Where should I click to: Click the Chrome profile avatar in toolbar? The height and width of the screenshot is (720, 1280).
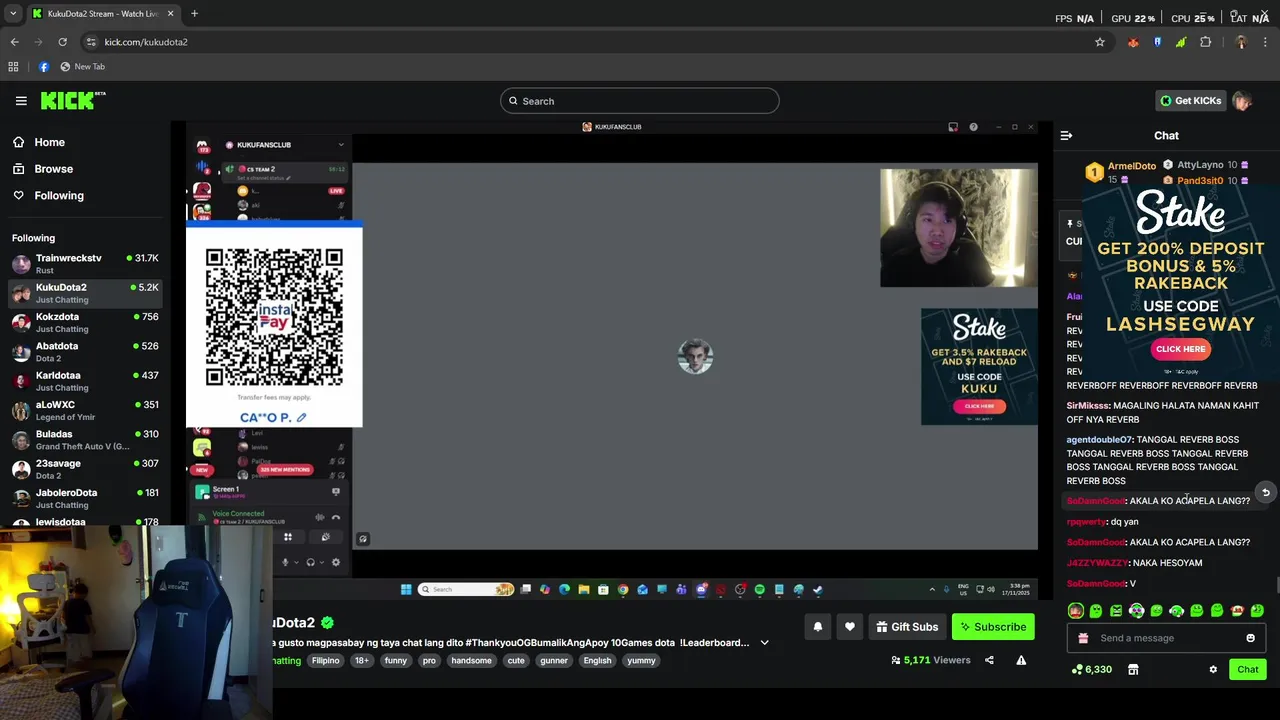point(1241,42)
